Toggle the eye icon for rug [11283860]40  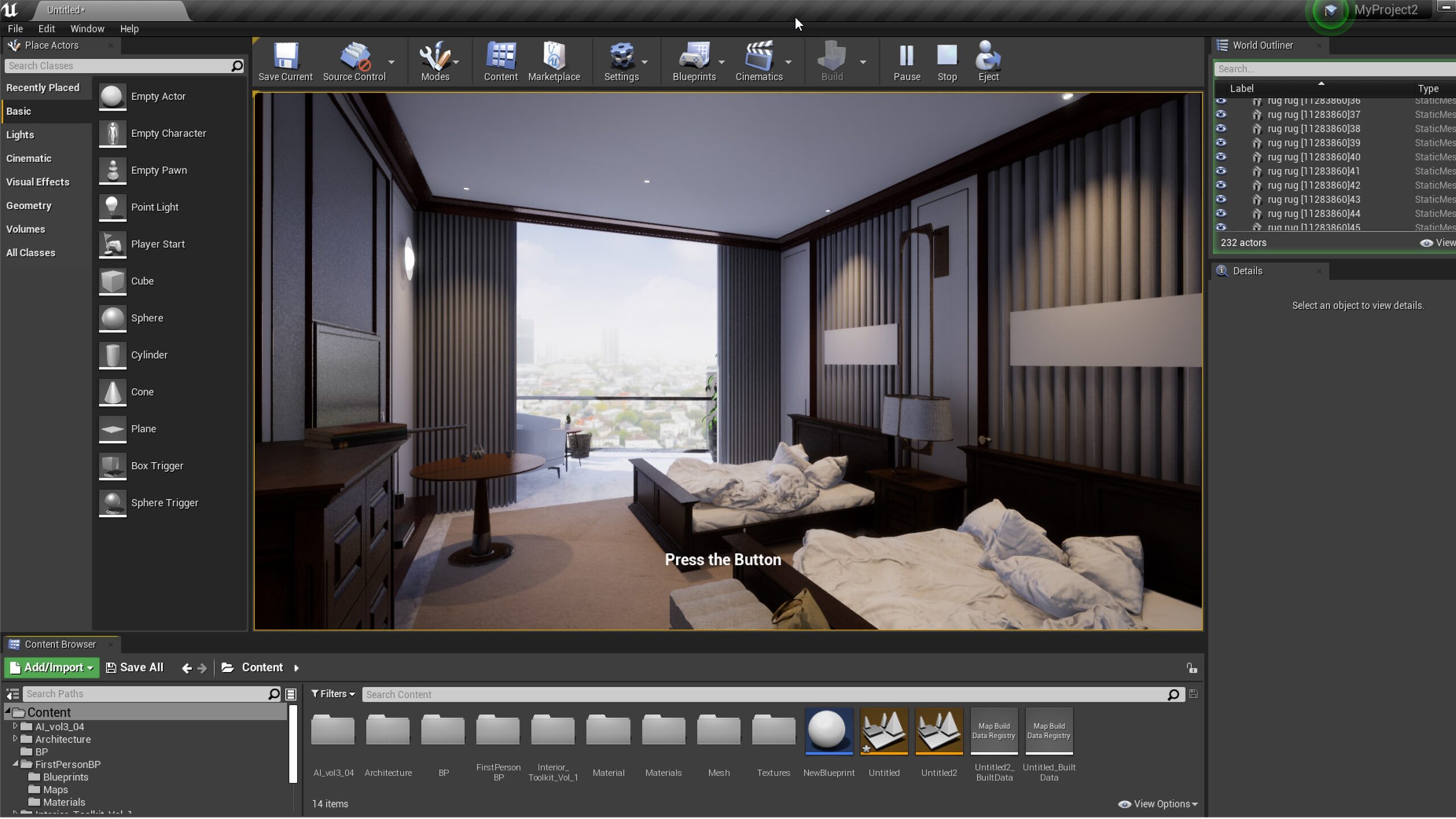click(1221, 156)
